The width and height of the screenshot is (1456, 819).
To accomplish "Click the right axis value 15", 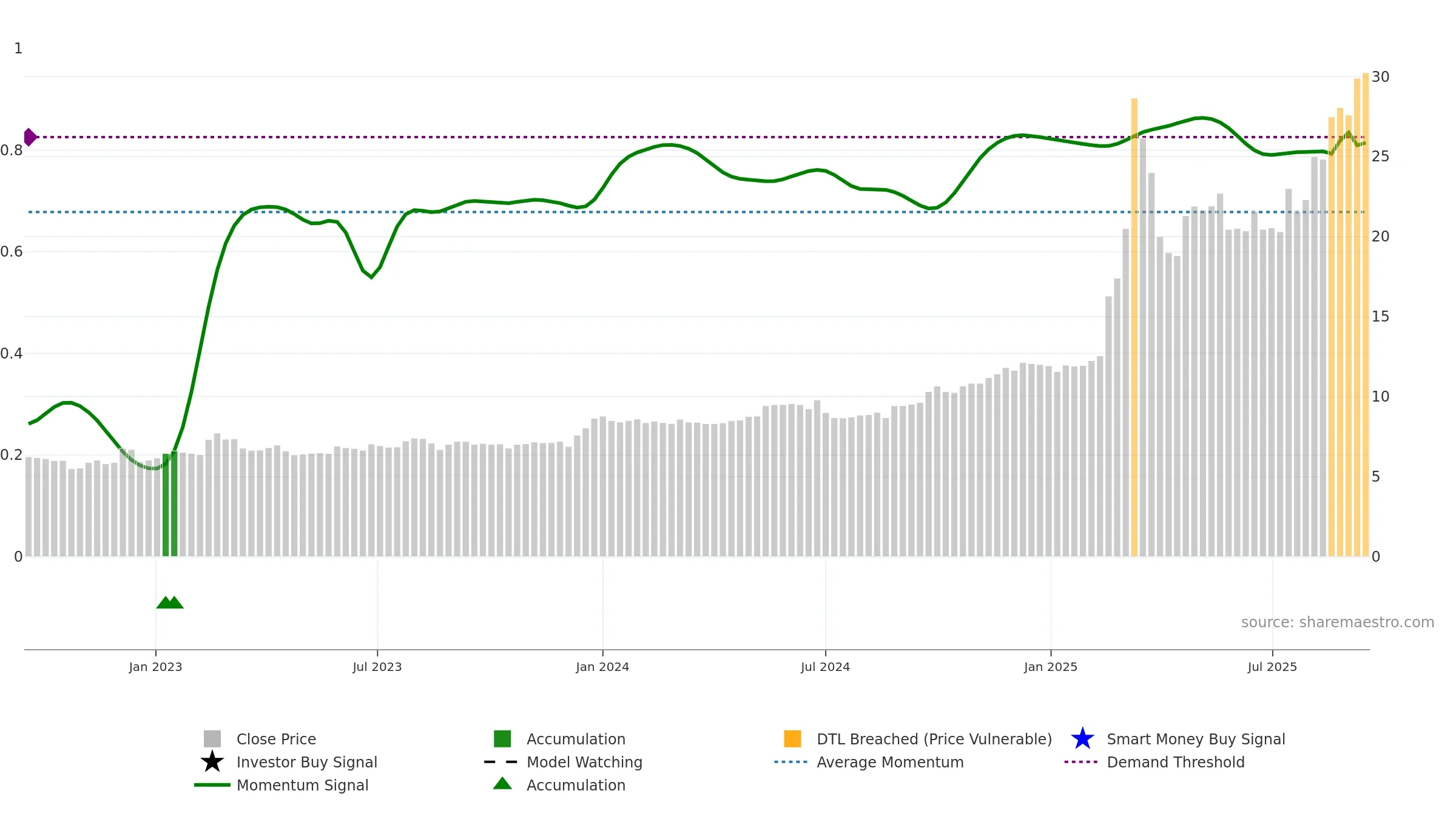I will (x=1380, y=317).
